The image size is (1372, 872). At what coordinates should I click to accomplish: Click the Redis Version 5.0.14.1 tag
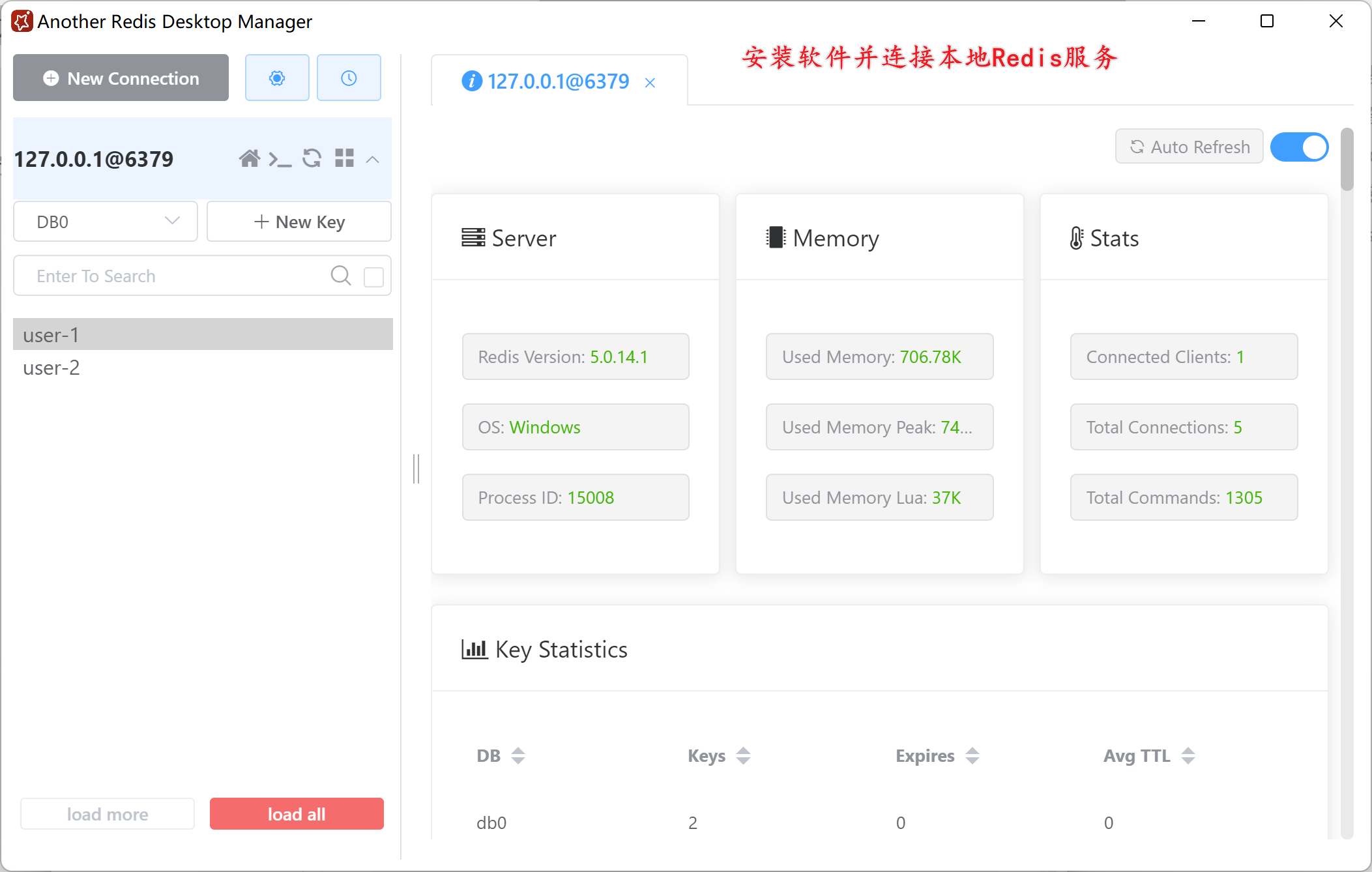pos(576,356)
